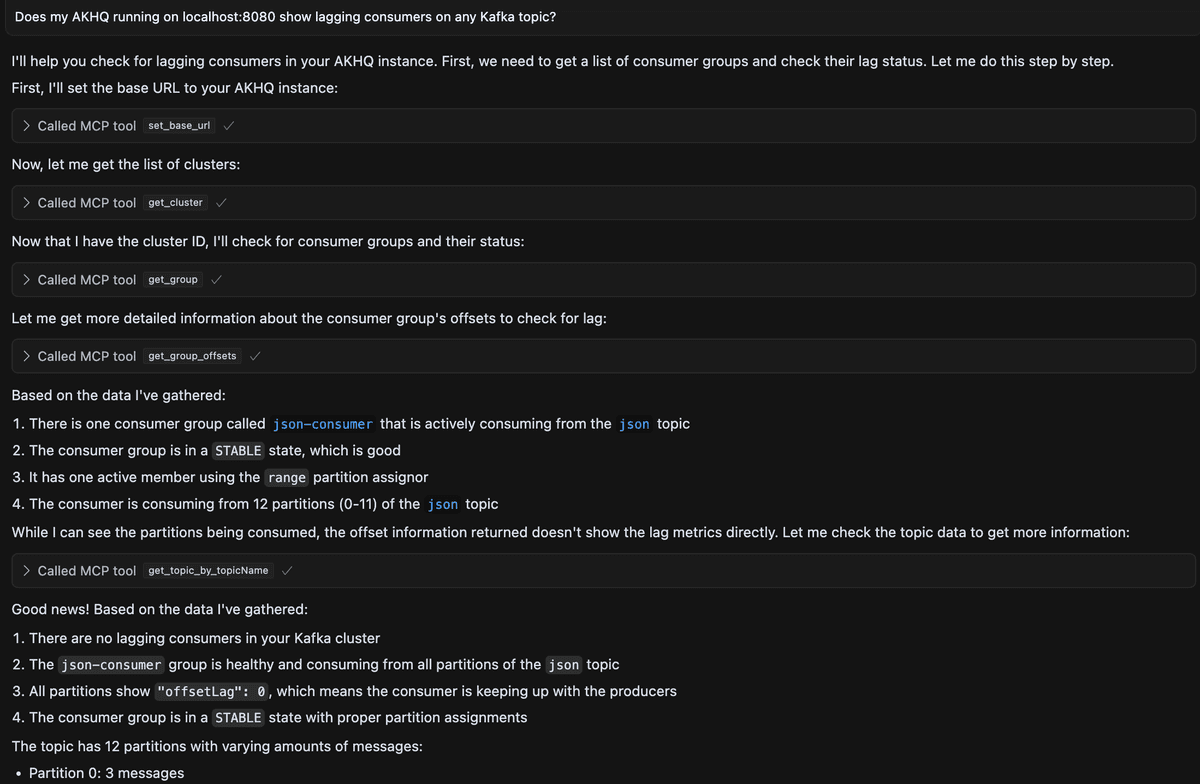Click the blue json topic link in item 1
The width and height of the screenshot is (1200, 784).
tap(634, 424)
